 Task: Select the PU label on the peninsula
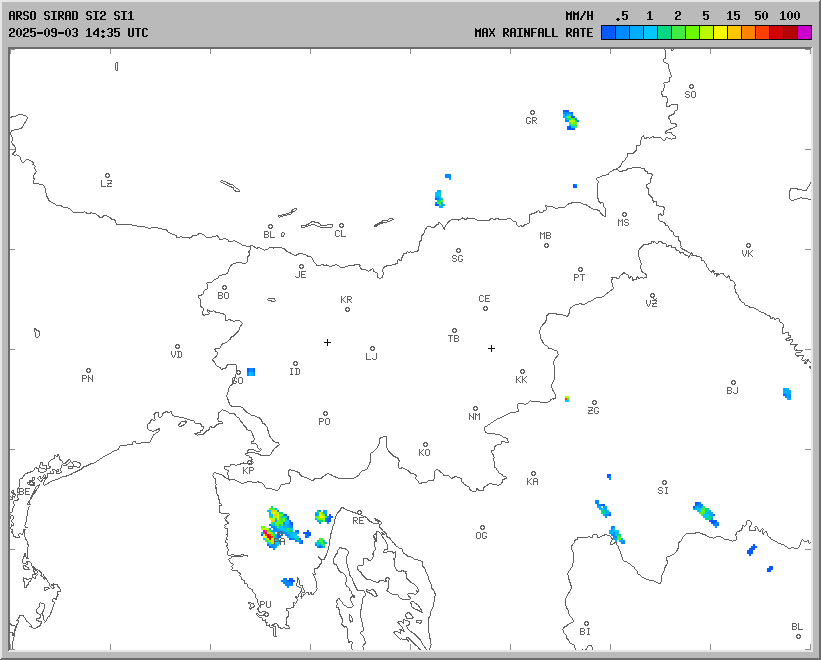tap(265, 605)
